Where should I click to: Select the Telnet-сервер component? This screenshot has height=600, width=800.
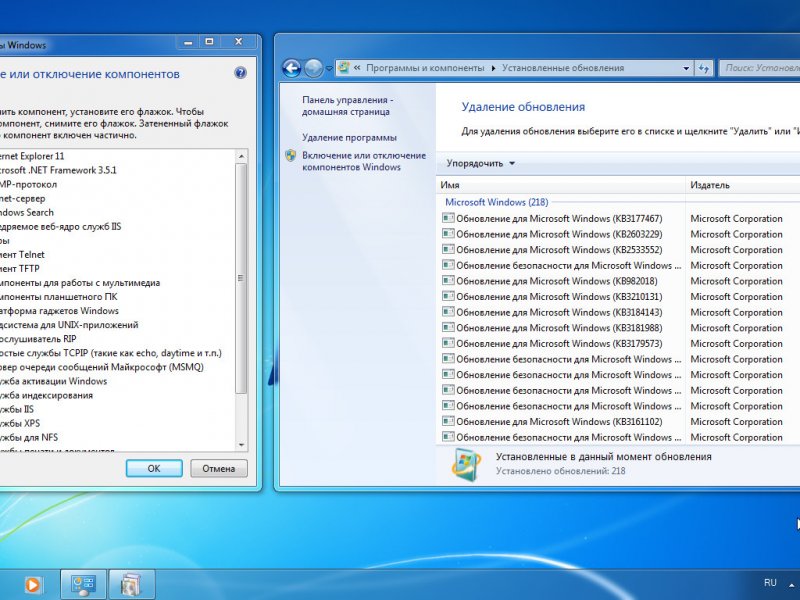coord(22,198)
